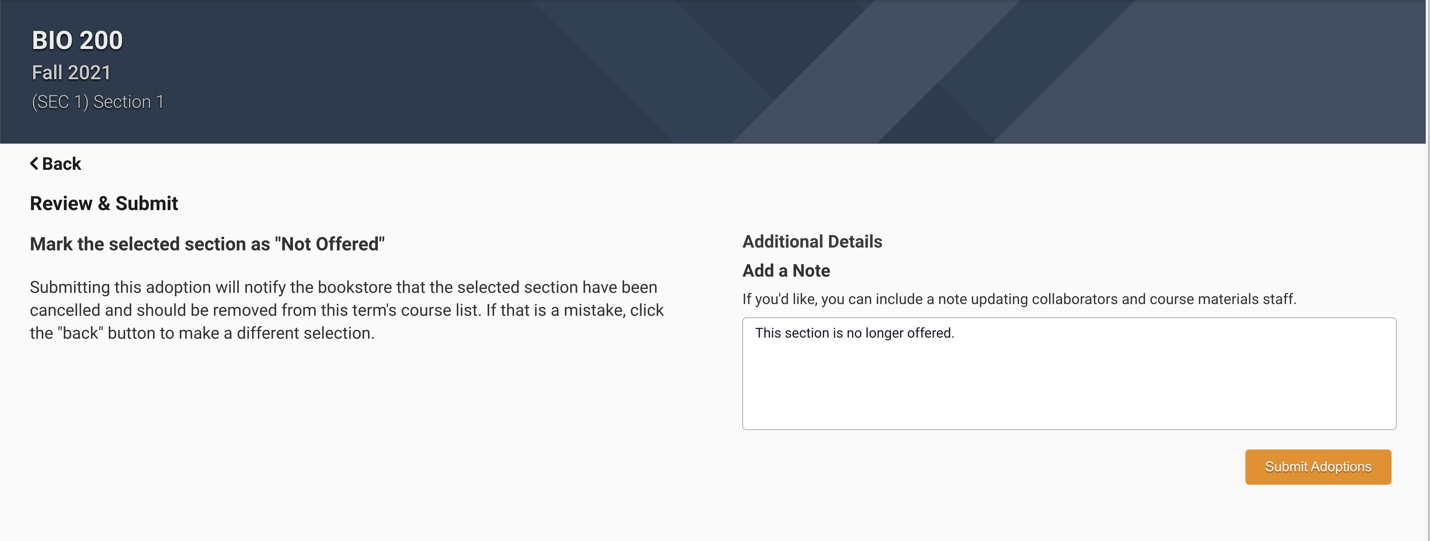Click the (SEC 1) Section 1 label
Screen dimensions: 1430x541
98,102
